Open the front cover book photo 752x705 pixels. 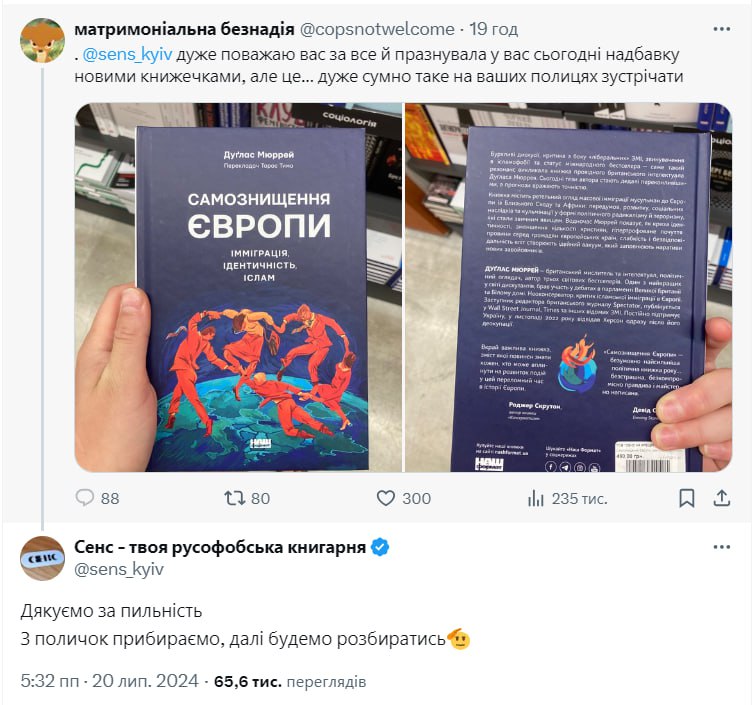pos(238,287)
